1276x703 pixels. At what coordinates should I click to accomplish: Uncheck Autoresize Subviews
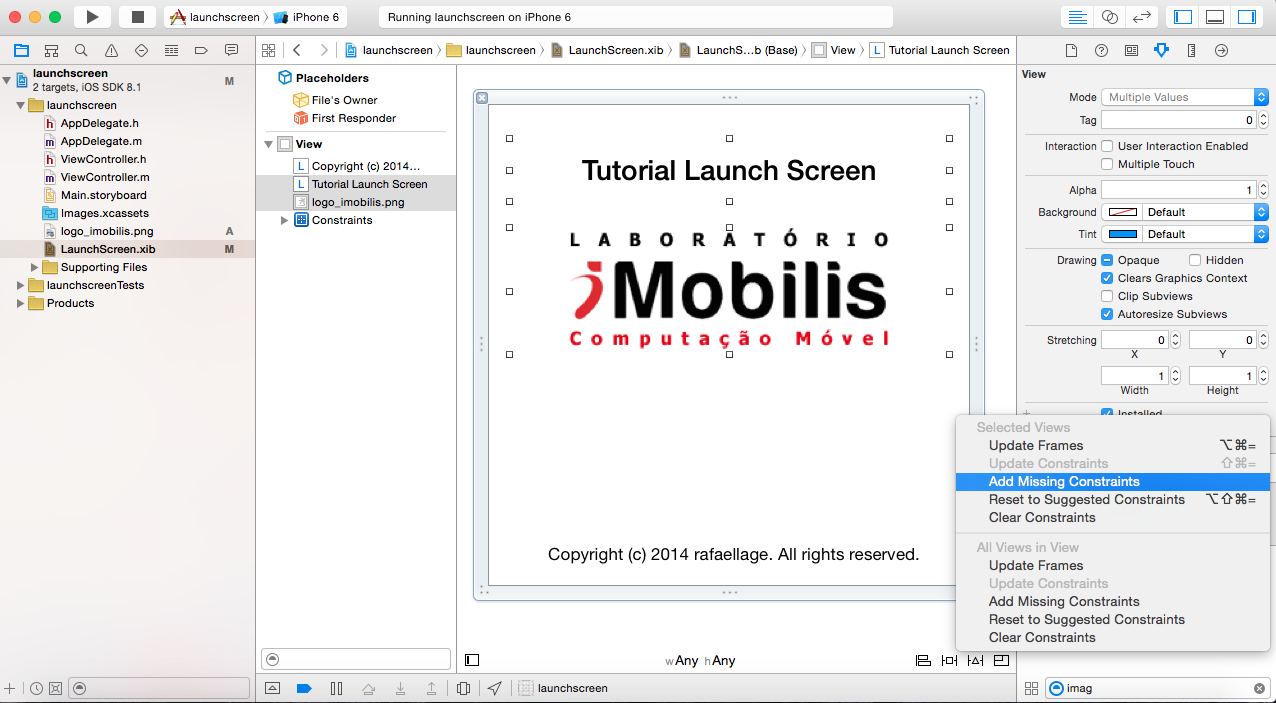1107,314
